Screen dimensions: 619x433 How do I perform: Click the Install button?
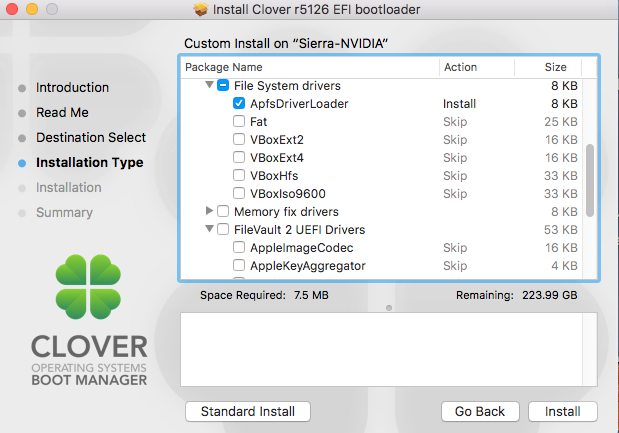563,411
